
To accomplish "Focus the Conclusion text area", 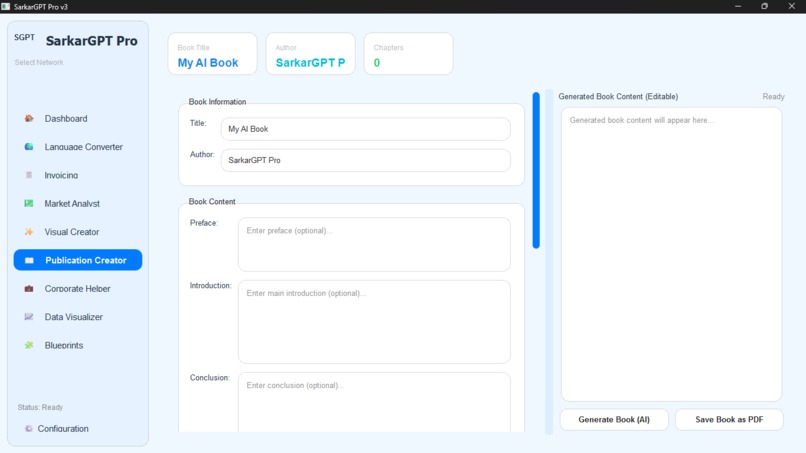I will click(374, 402).
